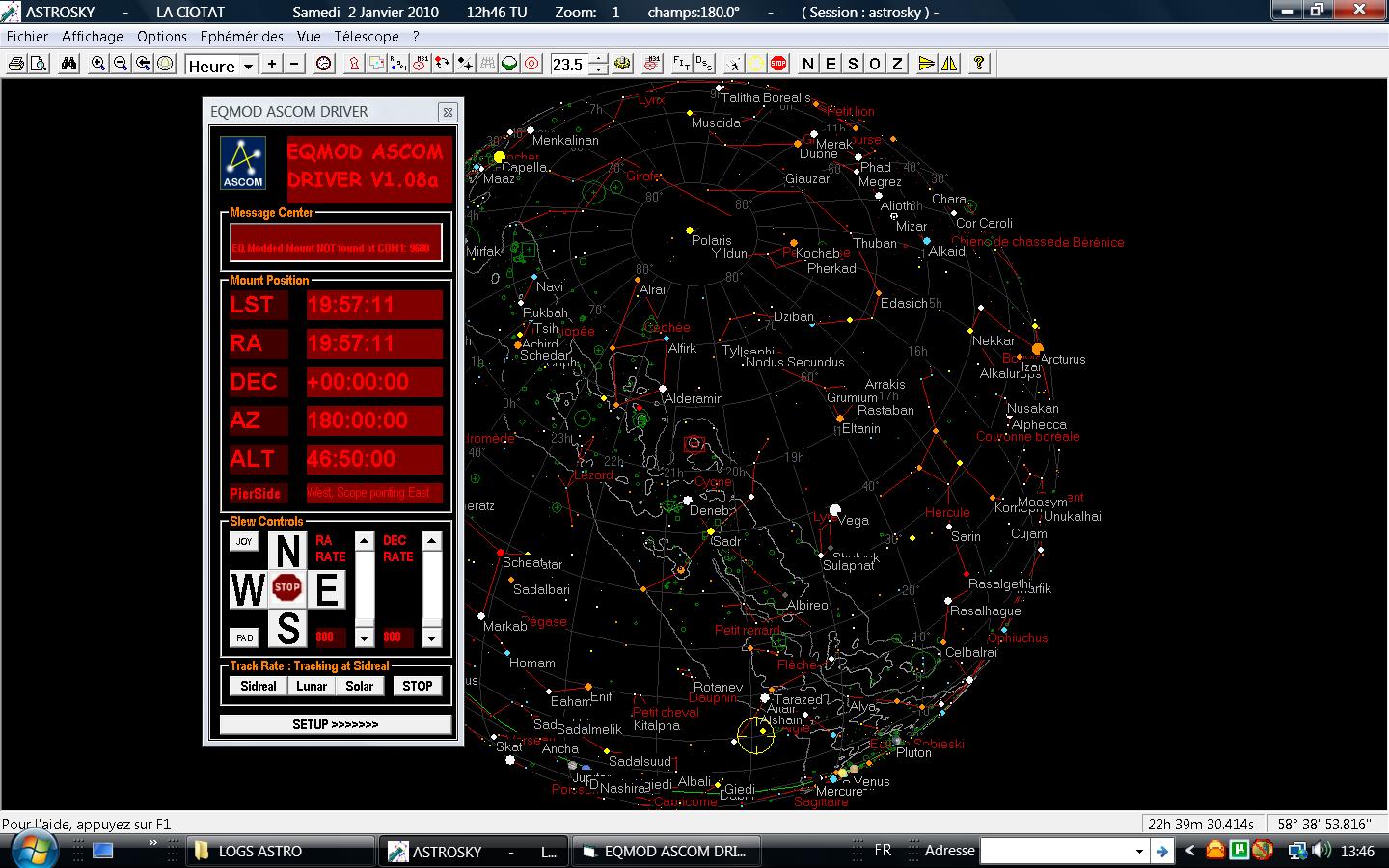Point view South with toolbar S button

coord(853,64)
